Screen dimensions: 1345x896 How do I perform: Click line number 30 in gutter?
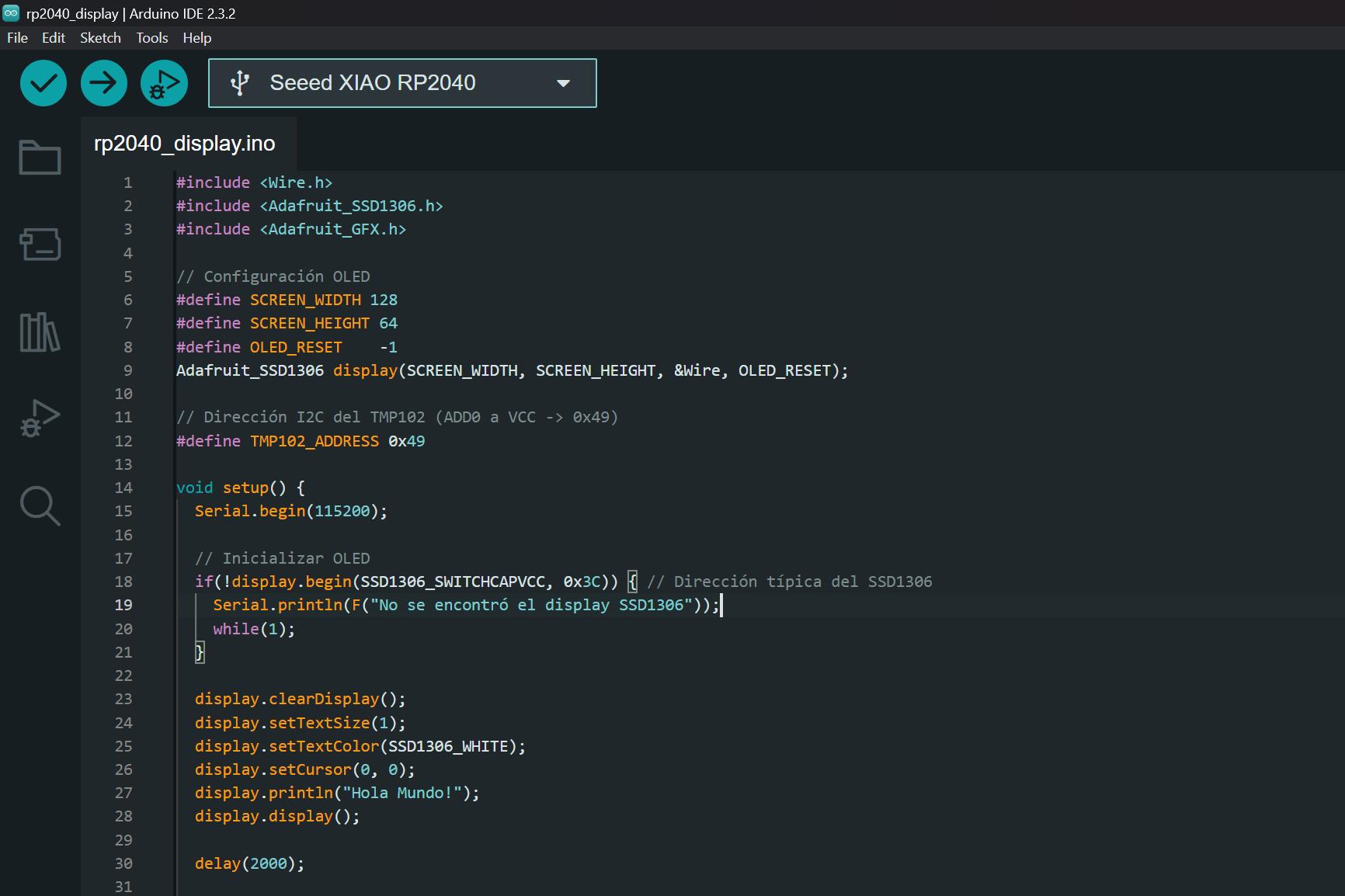click(123, 863)
